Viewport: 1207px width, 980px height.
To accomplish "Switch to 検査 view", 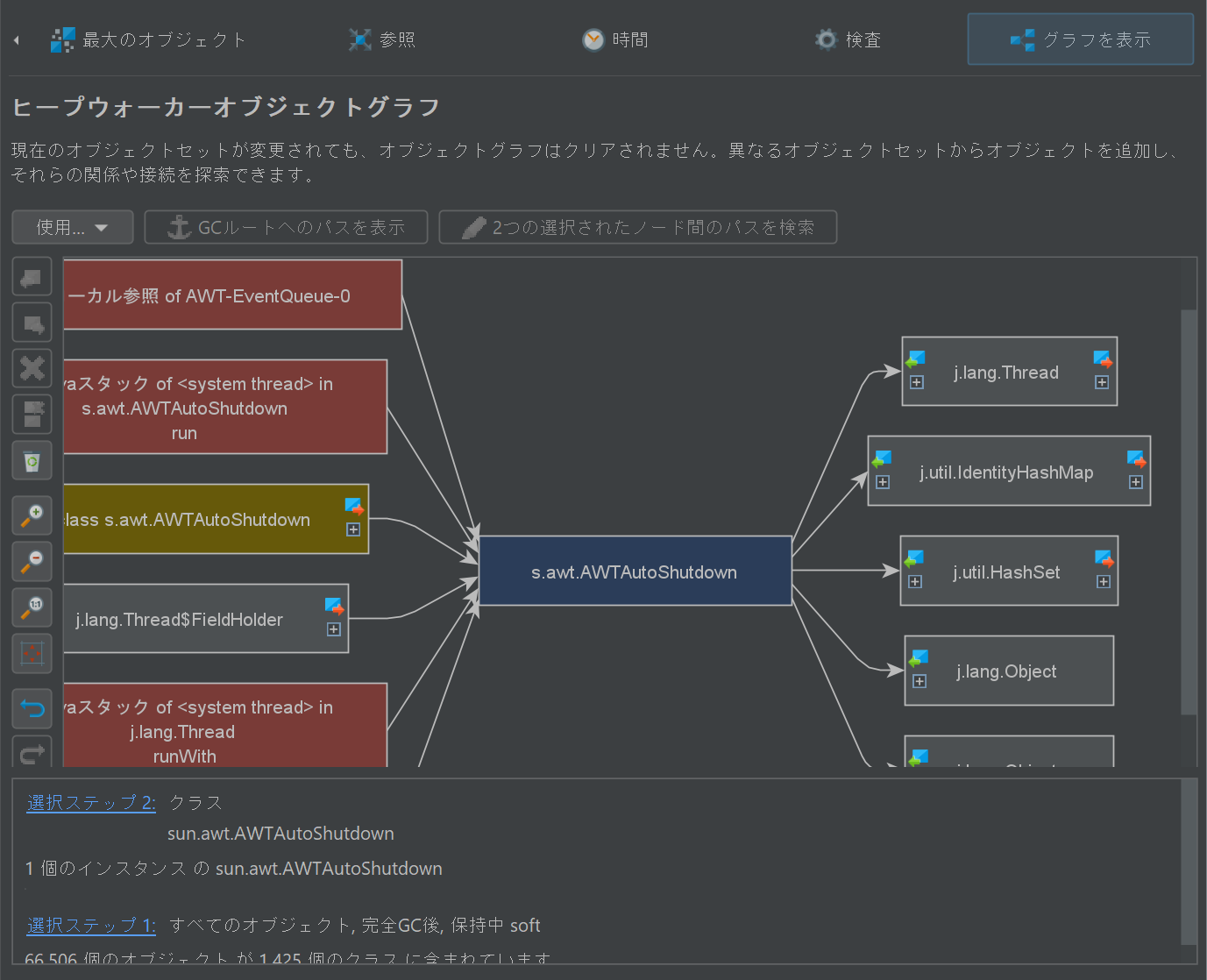I will click(848, 39).
